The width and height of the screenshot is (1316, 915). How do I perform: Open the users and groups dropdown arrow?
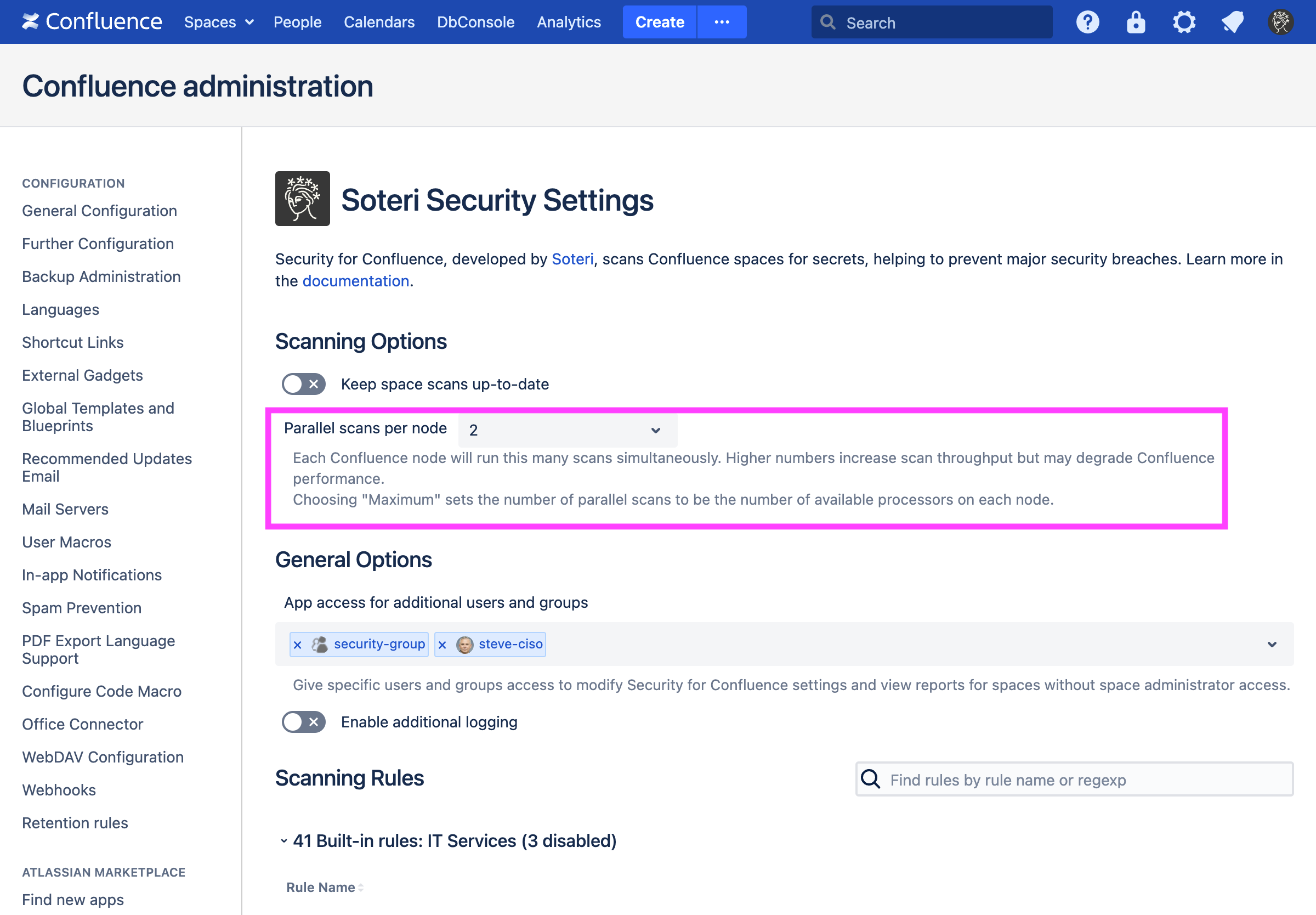click(x=1272, y=645)
